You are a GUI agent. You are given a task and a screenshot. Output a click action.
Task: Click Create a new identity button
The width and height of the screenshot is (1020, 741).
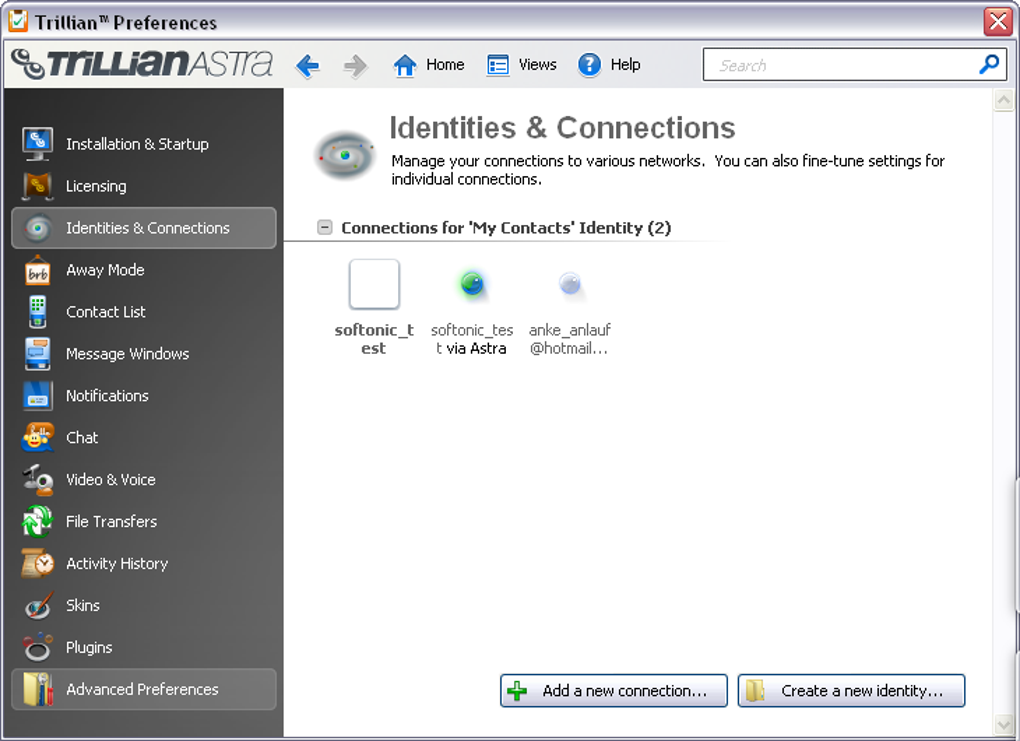tap(851, 690)
